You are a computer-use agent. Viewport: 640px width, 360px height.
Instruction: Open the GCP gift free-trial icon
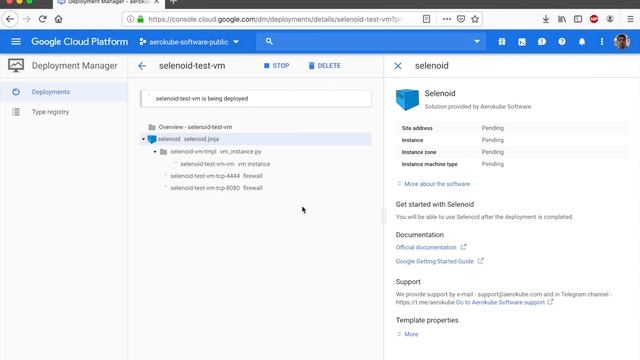[x=502, y=42]
